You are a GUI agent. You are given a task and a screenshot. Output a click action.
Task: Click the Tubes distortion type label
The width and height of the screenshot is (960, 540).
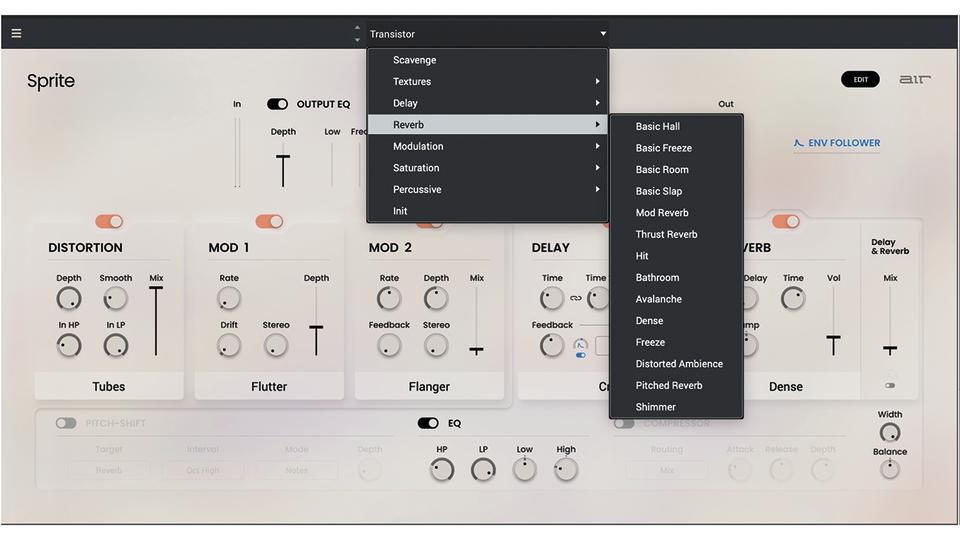[x=109, y=386]
